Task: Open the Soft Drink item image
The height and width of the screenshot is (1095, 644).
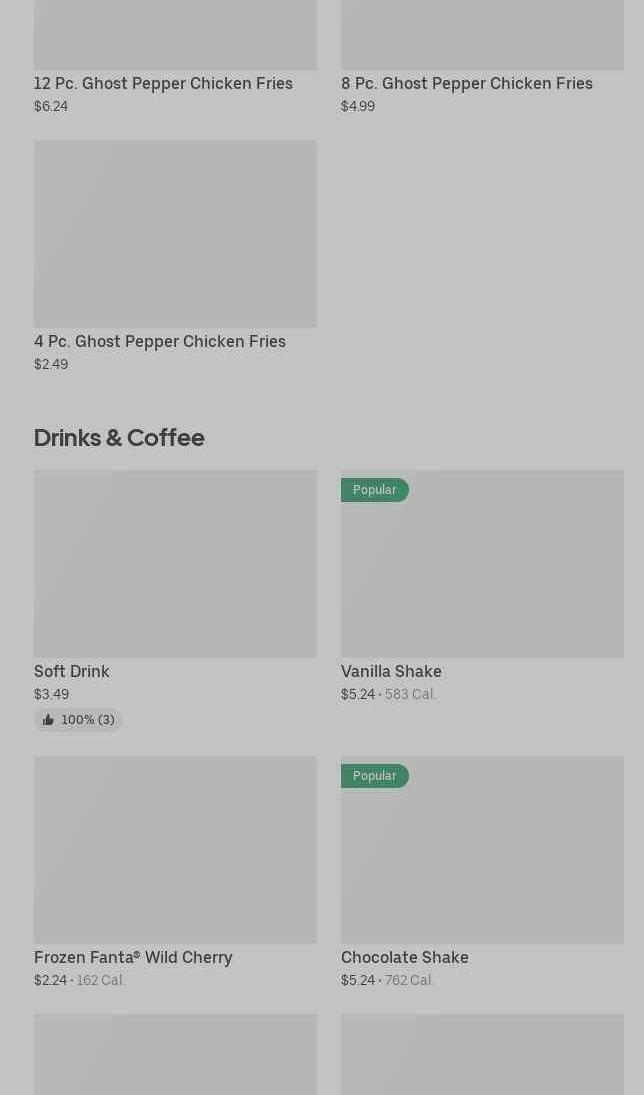Action: [175, 564]
